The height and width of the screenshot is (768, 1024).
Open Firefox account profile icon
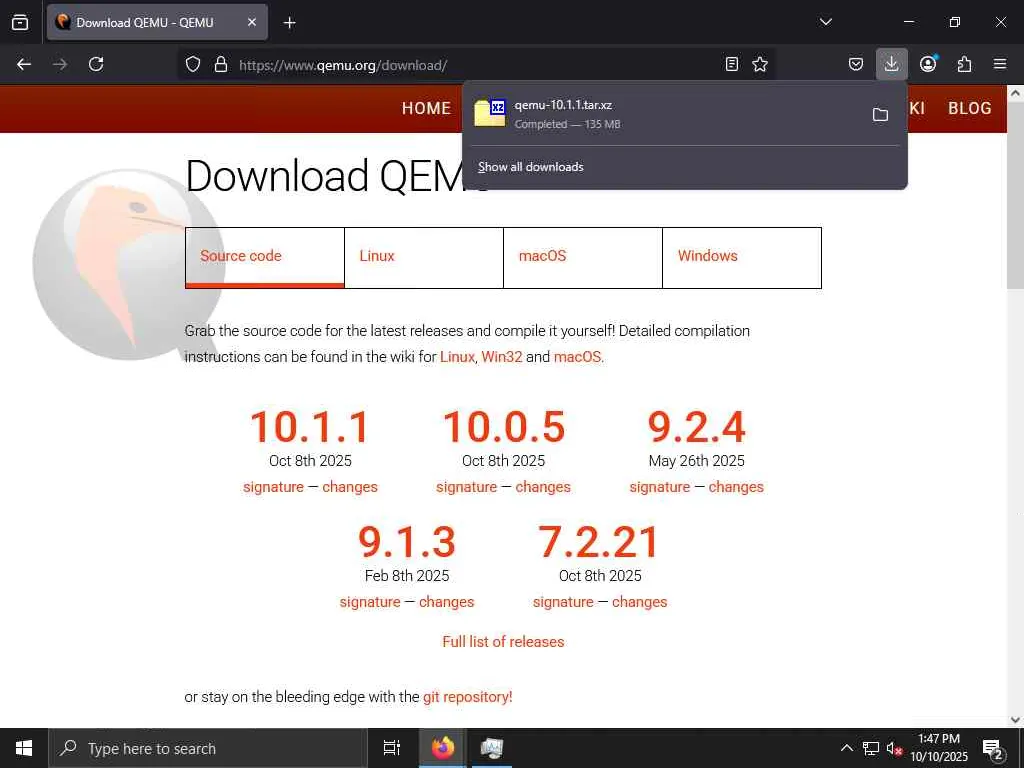(928, 64)
